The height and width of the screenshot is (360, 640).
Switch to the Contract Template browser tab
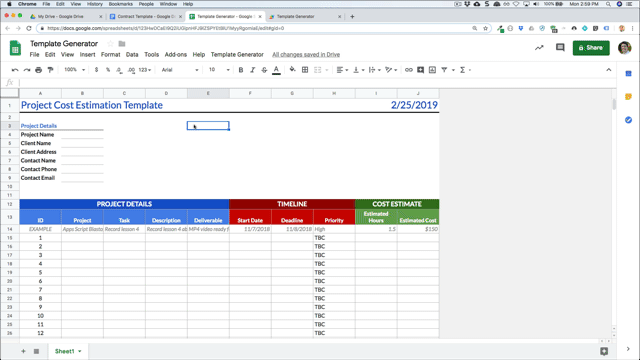[x=146, y=17]
